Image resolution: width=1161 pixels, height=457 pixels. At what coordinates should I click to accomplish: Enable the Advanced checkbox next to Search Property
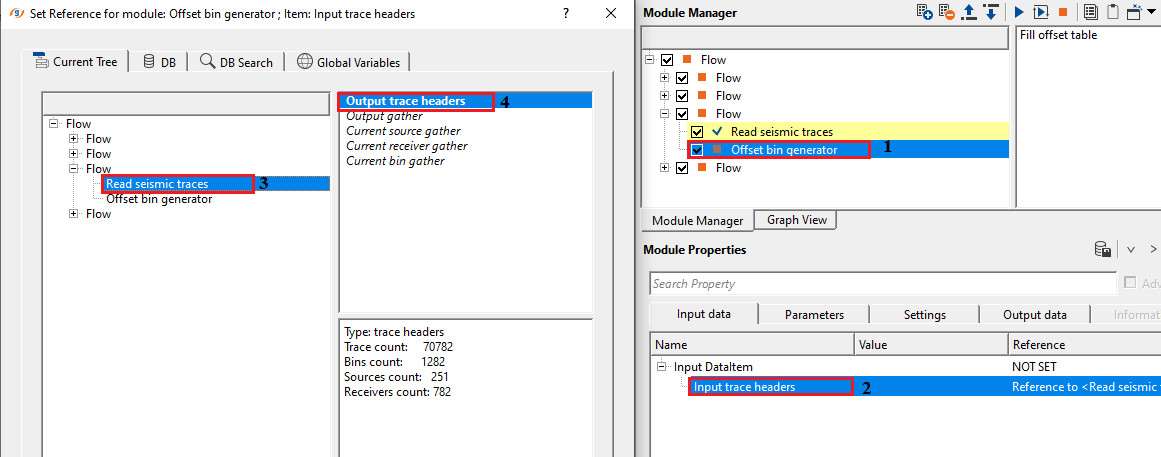coord(1130,282)
